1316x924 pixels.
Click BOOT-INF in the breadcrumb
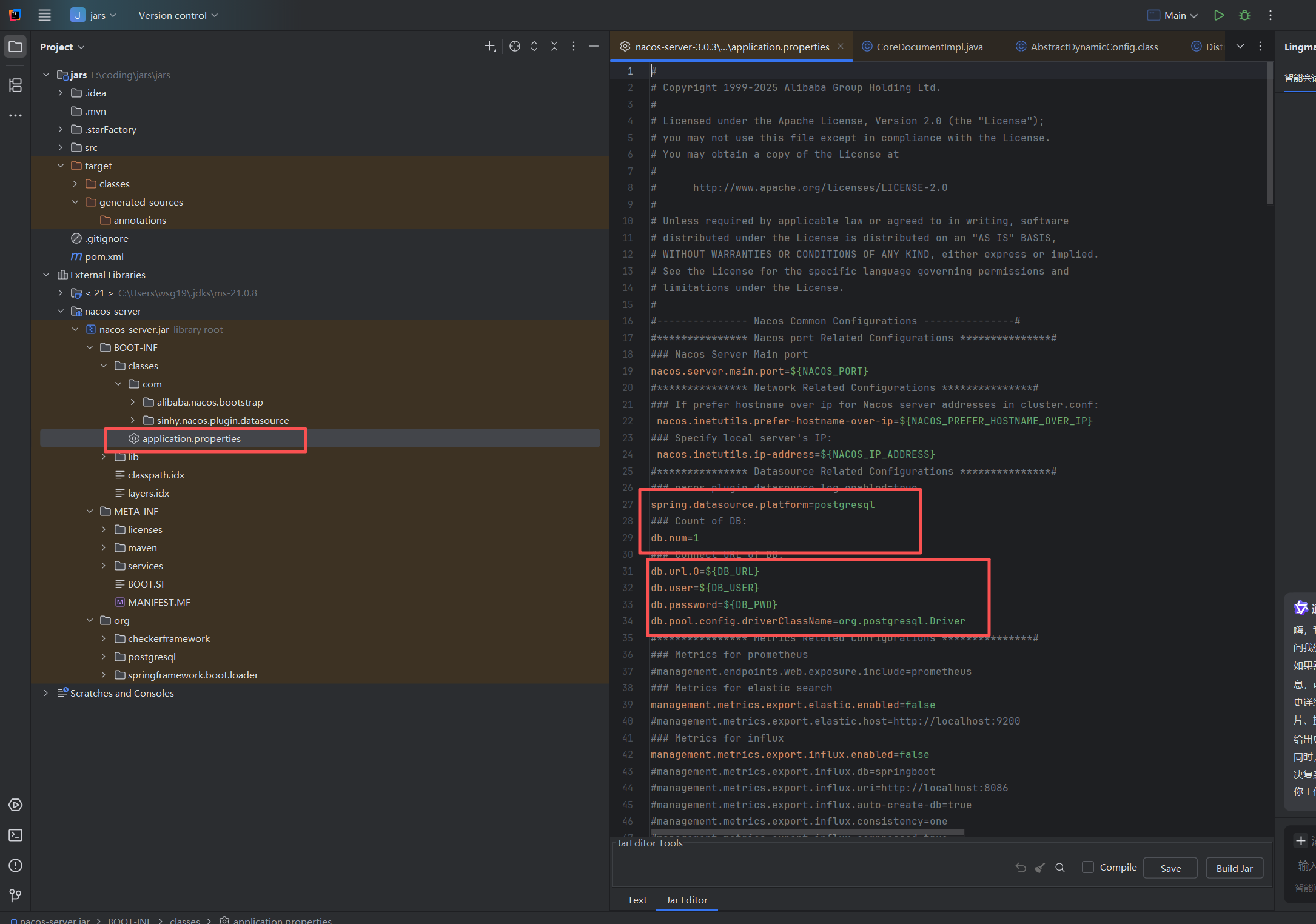(x=130, y=920)
